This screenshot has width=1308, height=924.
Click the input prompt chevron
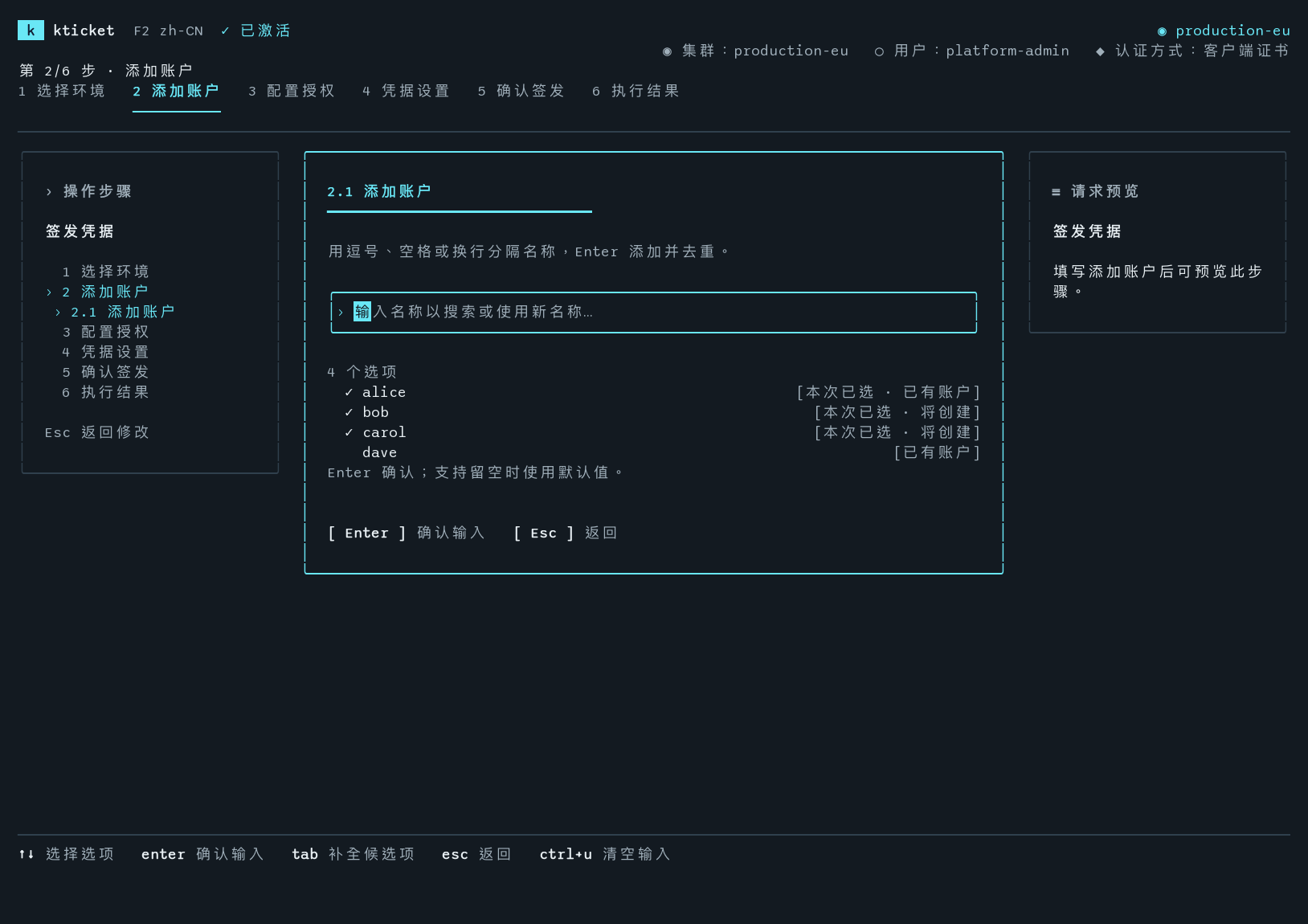341,312
